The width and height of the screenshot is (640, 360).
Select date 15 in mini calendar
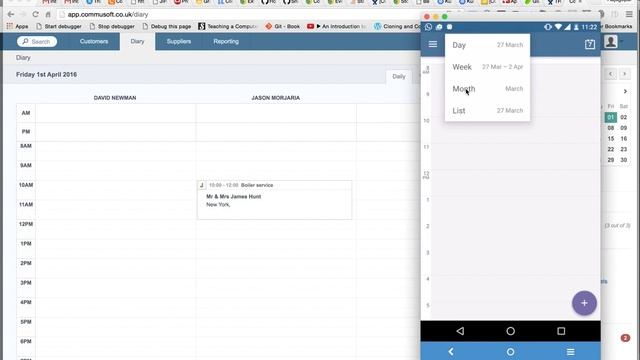611,139
